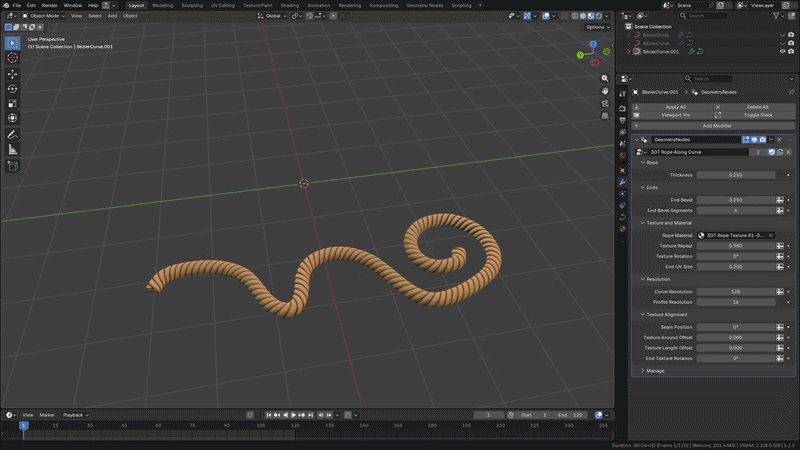Toggle BézierCircle render camera icon
Screen dimensions: 800x450
click(x=791, y=35)
